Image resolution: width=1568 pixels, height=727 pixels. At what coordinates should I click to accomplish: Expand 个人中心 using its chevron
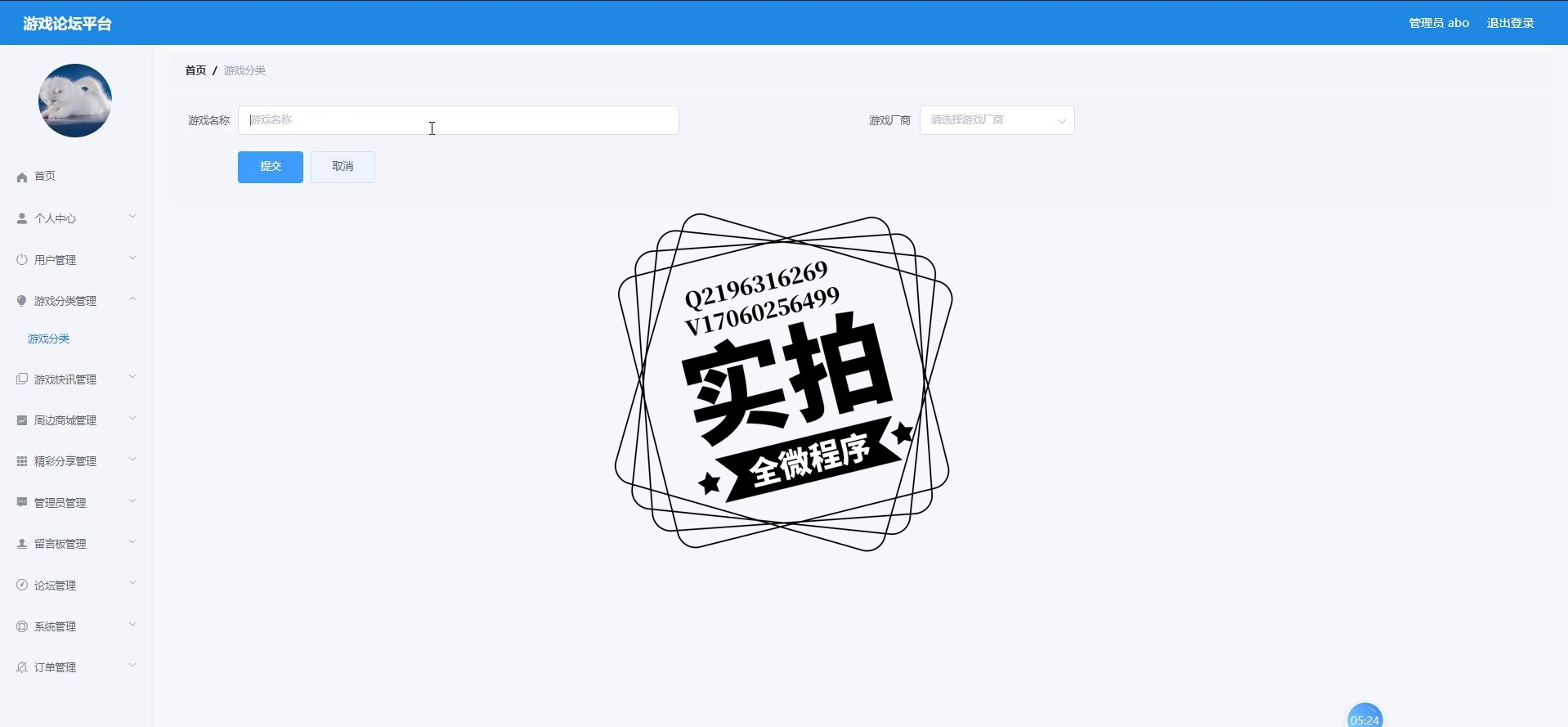(132, 217)
